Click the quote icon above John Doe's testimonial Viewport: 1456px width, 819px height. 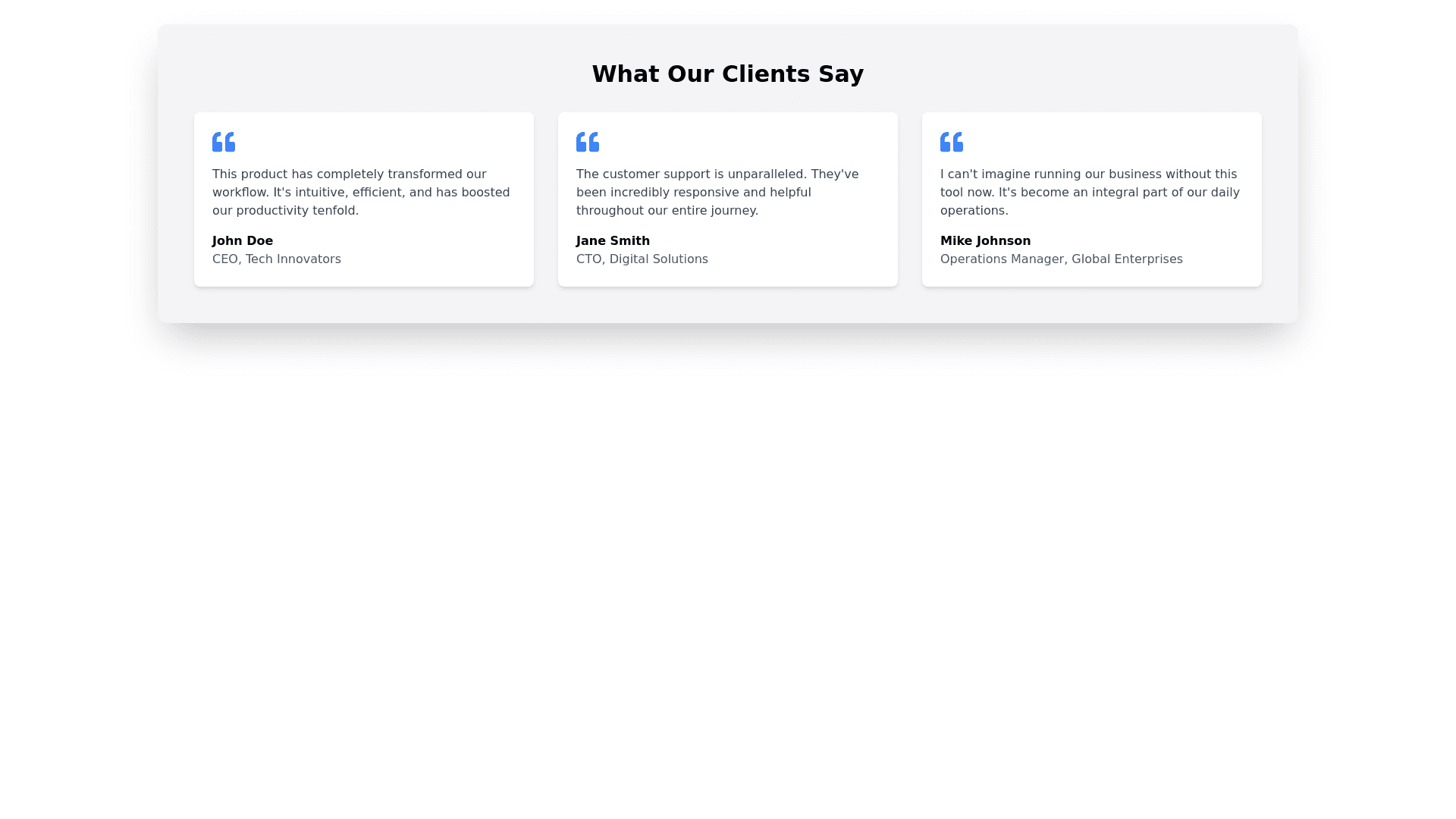[x=224, y=142]
